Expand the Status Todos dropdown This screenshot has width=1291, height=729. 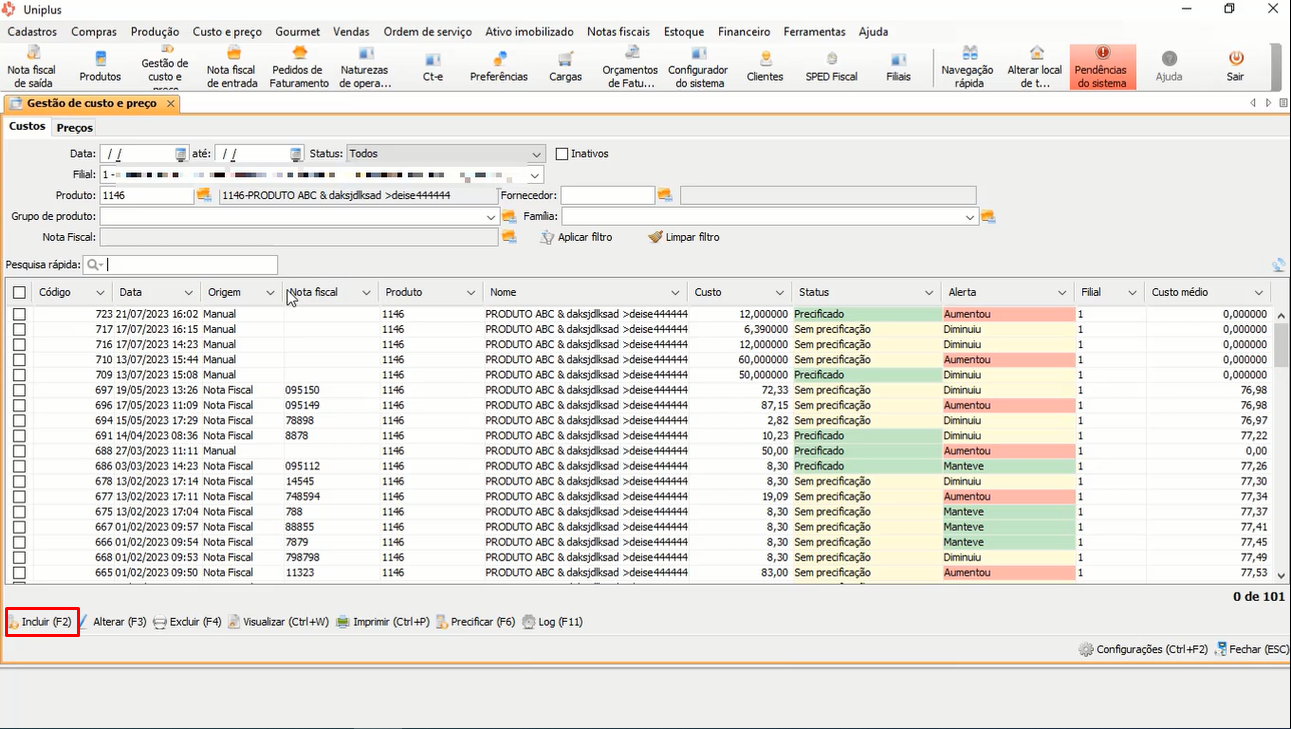[537, 154]
